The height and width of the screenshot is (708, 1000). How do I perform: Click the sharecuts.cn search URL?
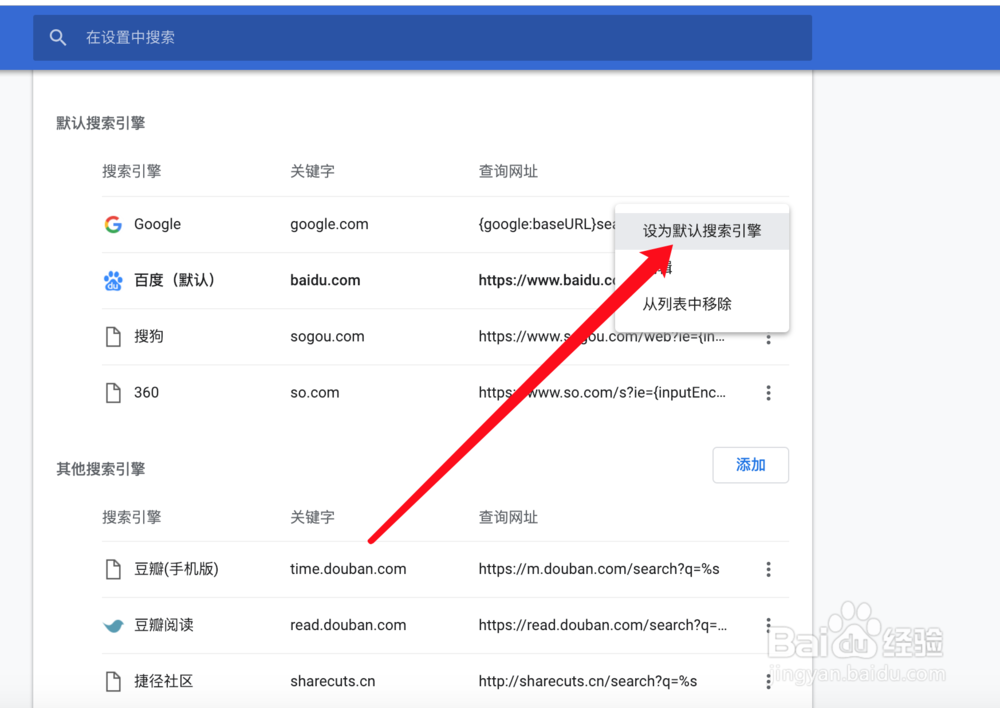[587, 681]
